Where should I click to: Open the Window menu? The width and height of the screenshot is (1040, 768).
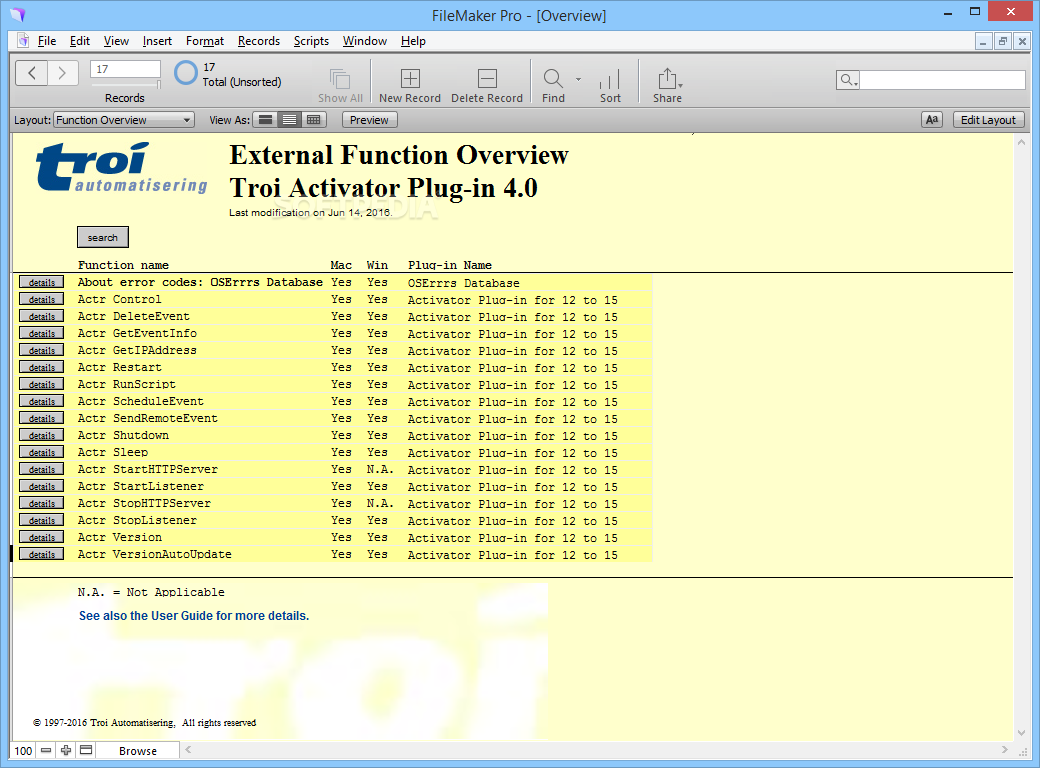click(365, 41)
